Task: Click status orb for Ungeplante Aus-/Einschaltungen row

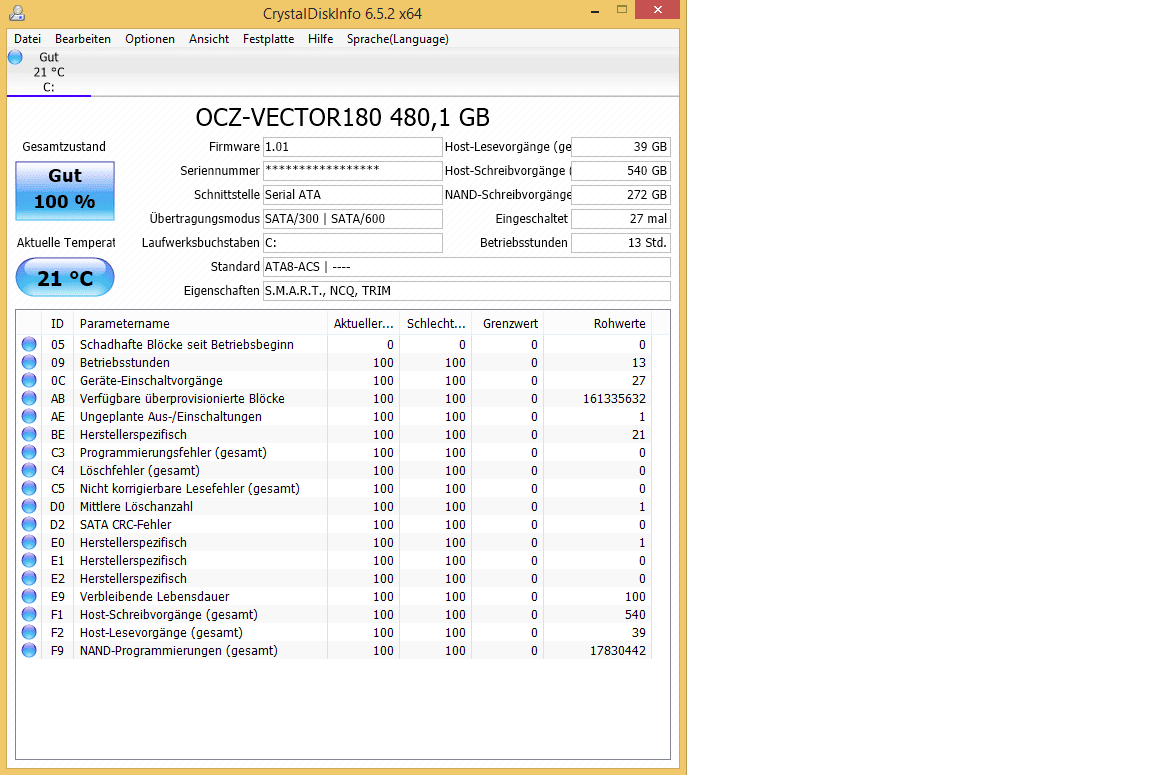Action: (x=29, y=416)
